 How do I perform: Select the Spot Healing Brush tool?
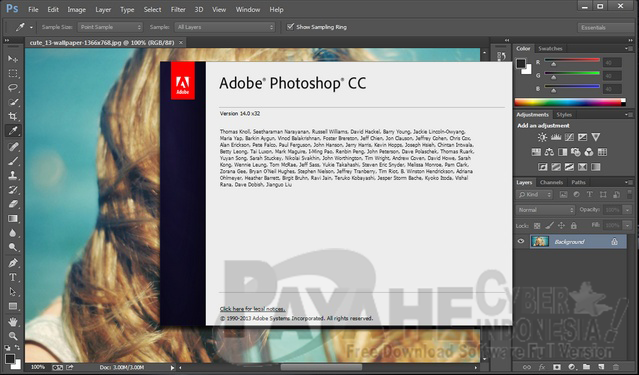(x=13, y=146)
